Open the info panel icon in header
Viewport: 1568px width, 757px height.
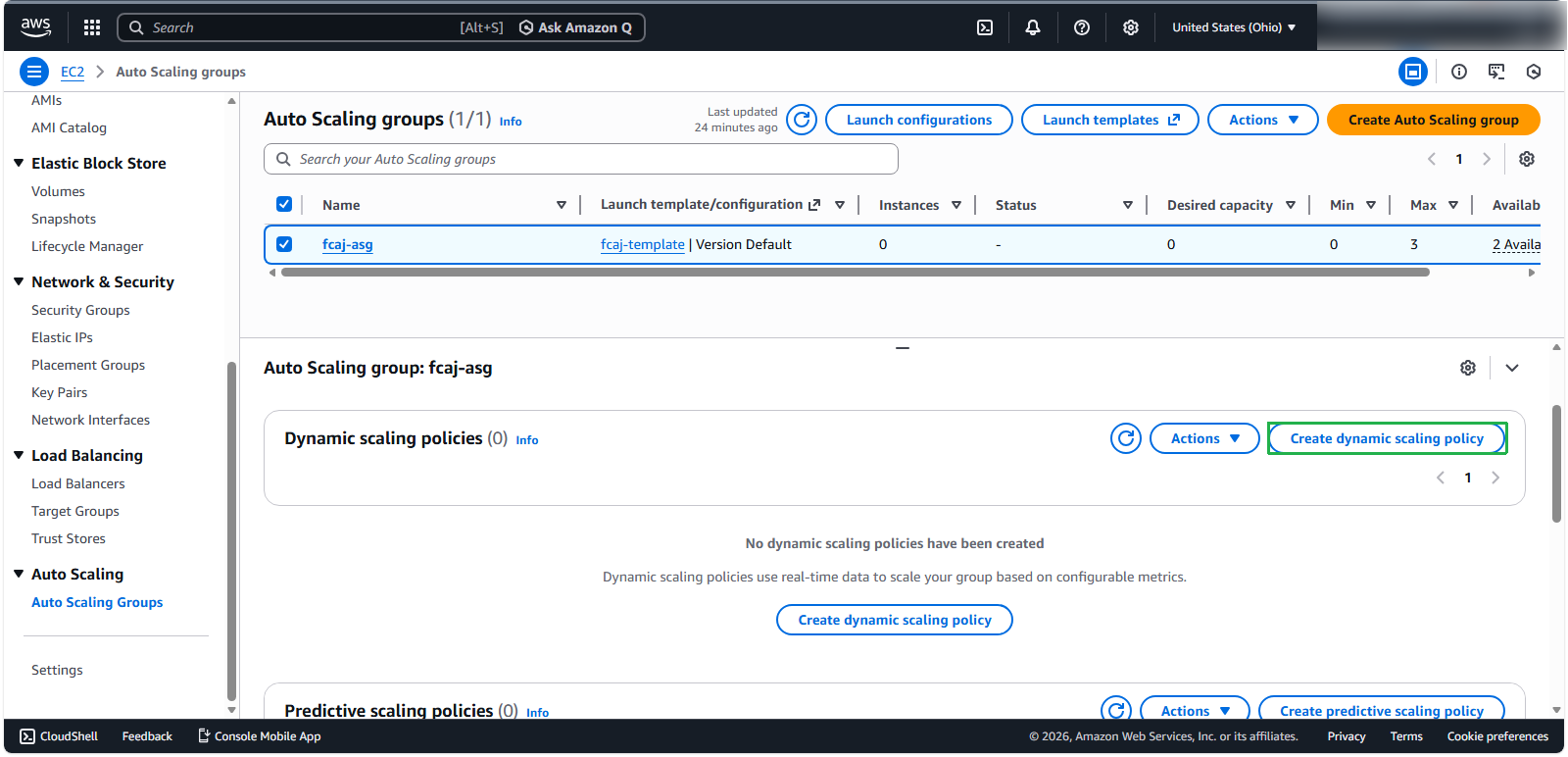click(x=1459, y=72)
